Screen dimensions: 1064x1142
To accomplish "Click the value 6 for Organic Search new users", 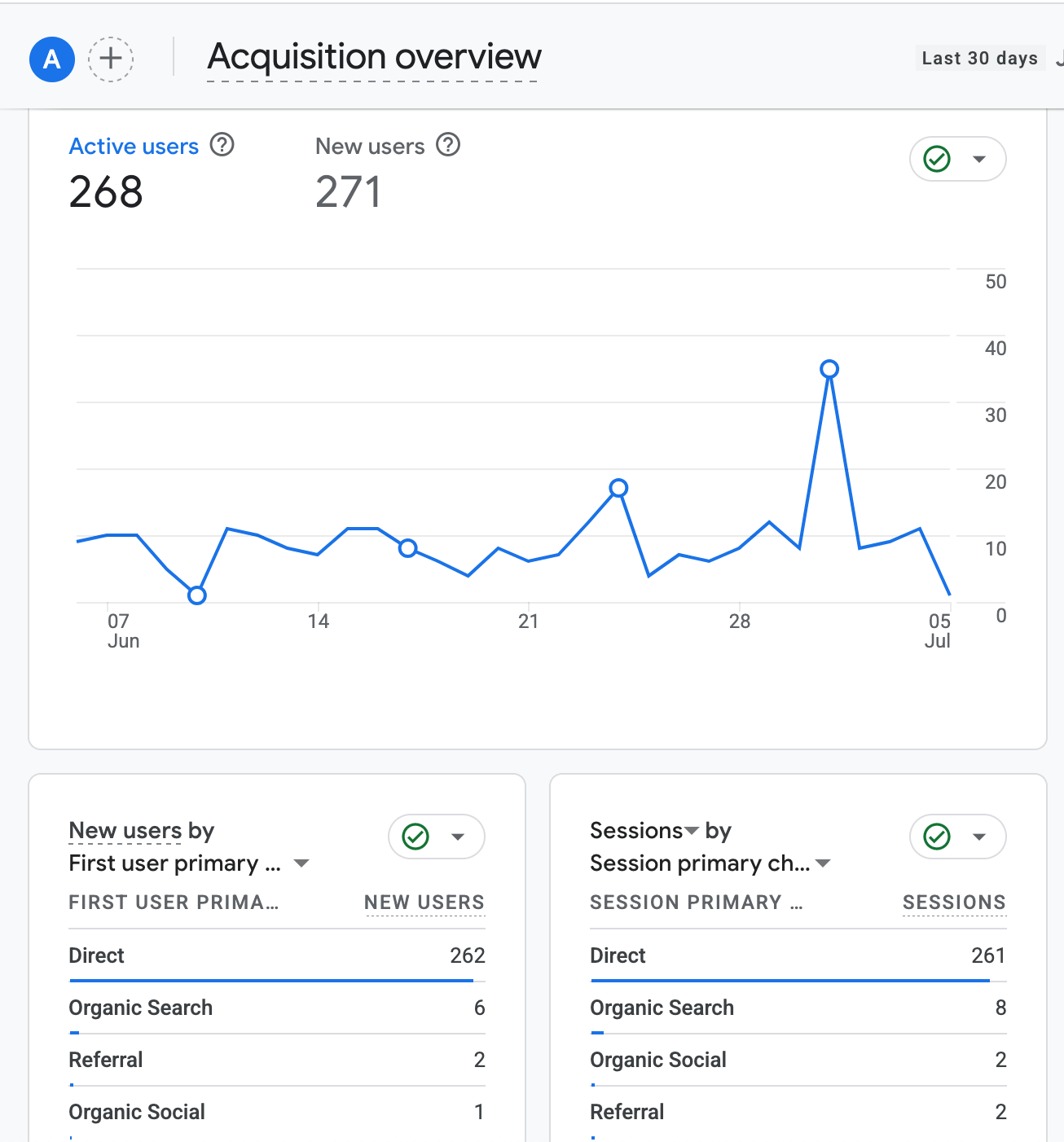I will pyautogui.click(x=479, y=1008).
